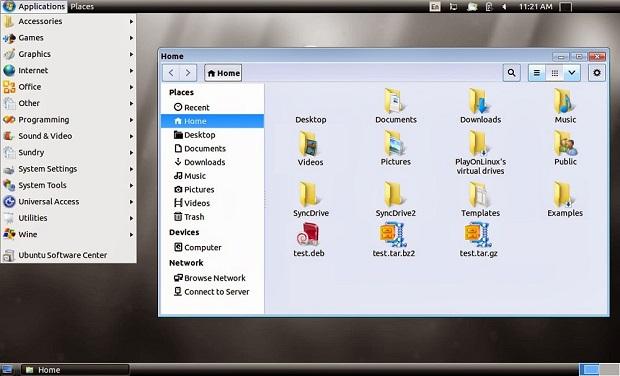
Task: Expand the Games submenu
Action: coord(68,38)
